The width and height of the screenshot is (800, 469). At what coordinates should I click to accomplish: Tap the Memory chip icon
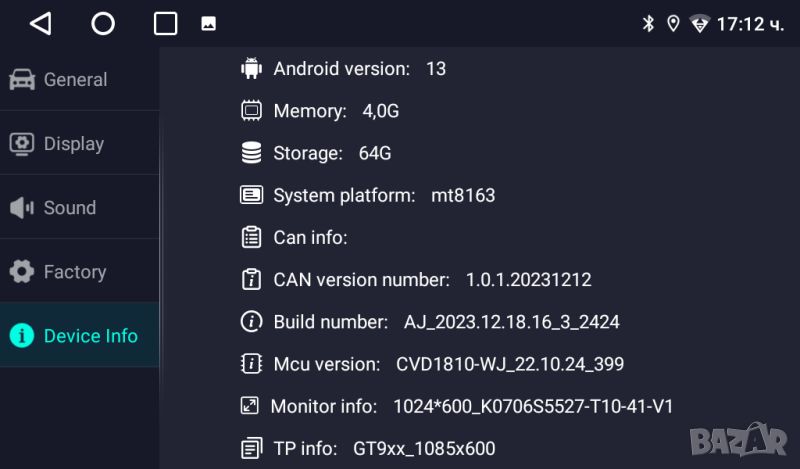point(251,111)
